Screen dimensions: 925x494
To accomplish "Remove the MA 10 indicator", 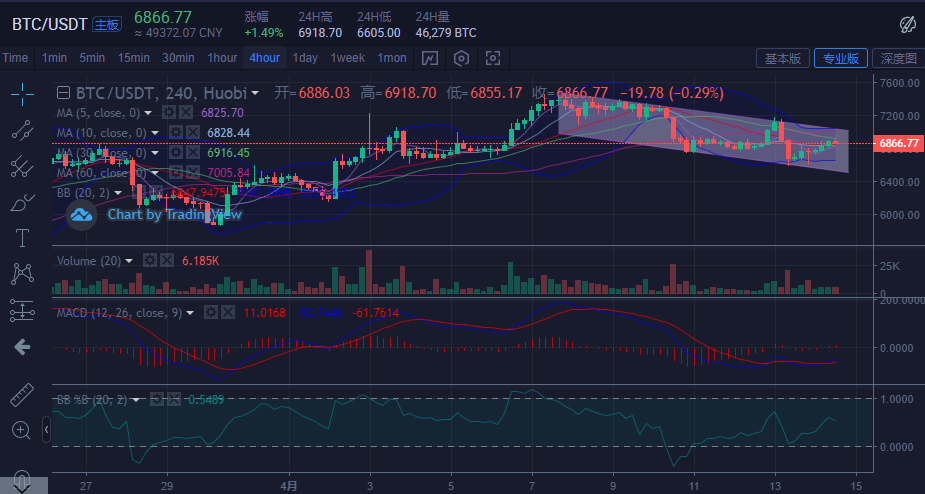I will [192, 133].
